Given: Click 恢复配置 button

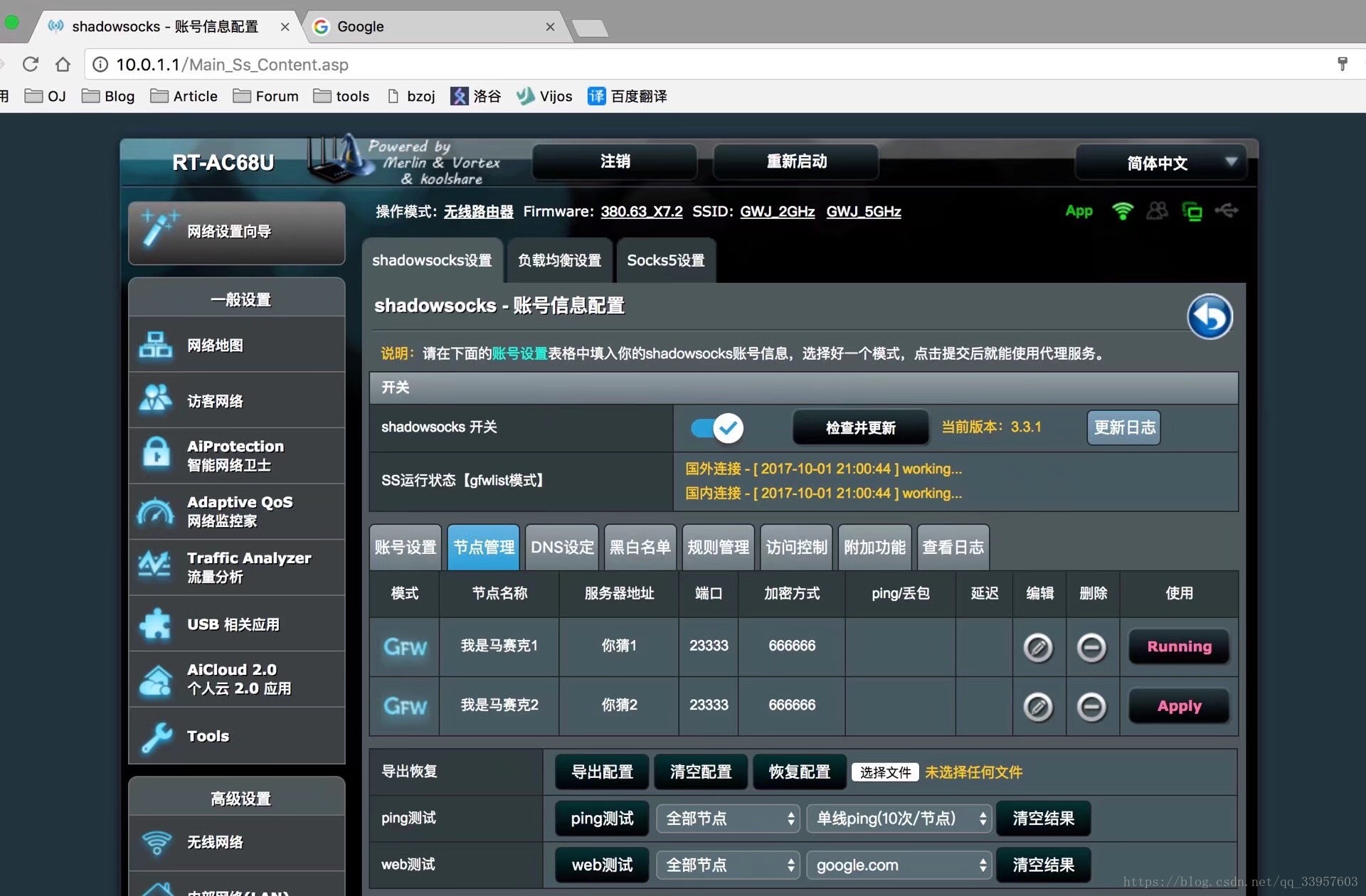Looking at the screenshot, I should point(800,772).
